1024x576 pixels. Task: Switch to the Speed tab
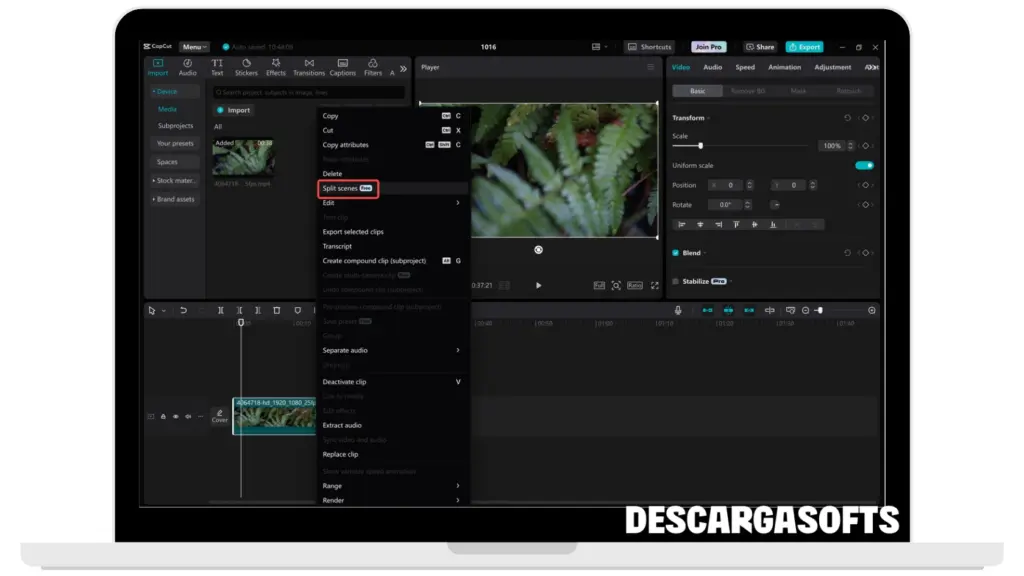(x=745, y=67)
